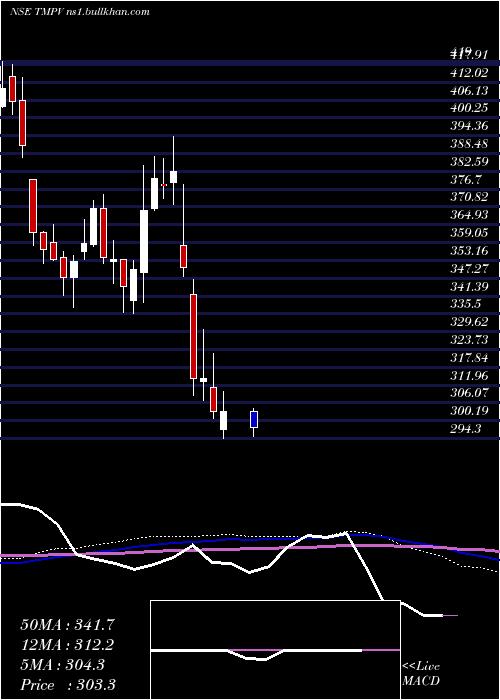Click the 382.59 price axis label
This screenshot has width=500, height=700.
pyautogui.click(x=469, y=161)
